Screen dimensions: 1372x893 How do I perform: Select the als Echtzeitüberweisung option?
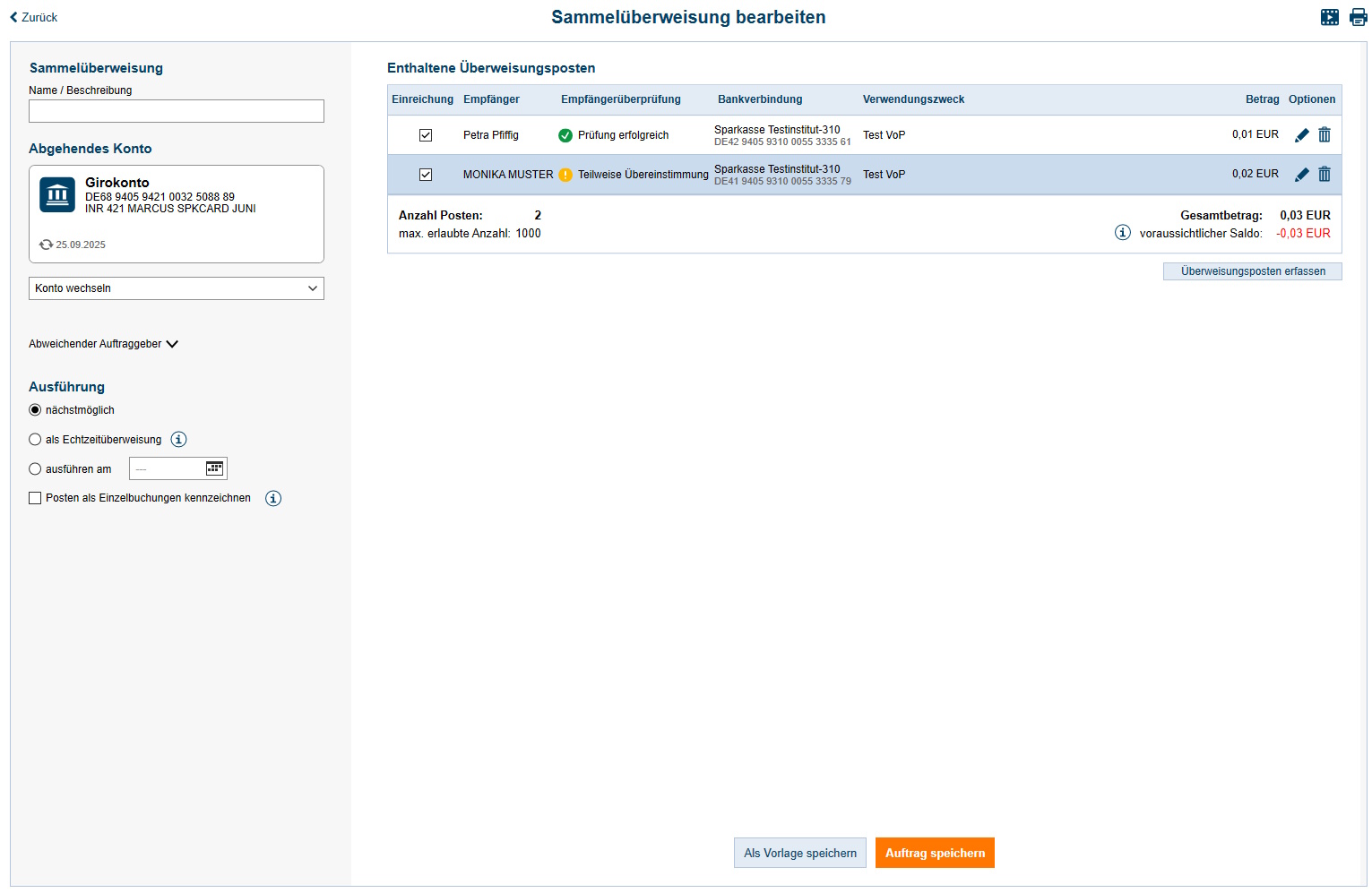coord(35,440)
